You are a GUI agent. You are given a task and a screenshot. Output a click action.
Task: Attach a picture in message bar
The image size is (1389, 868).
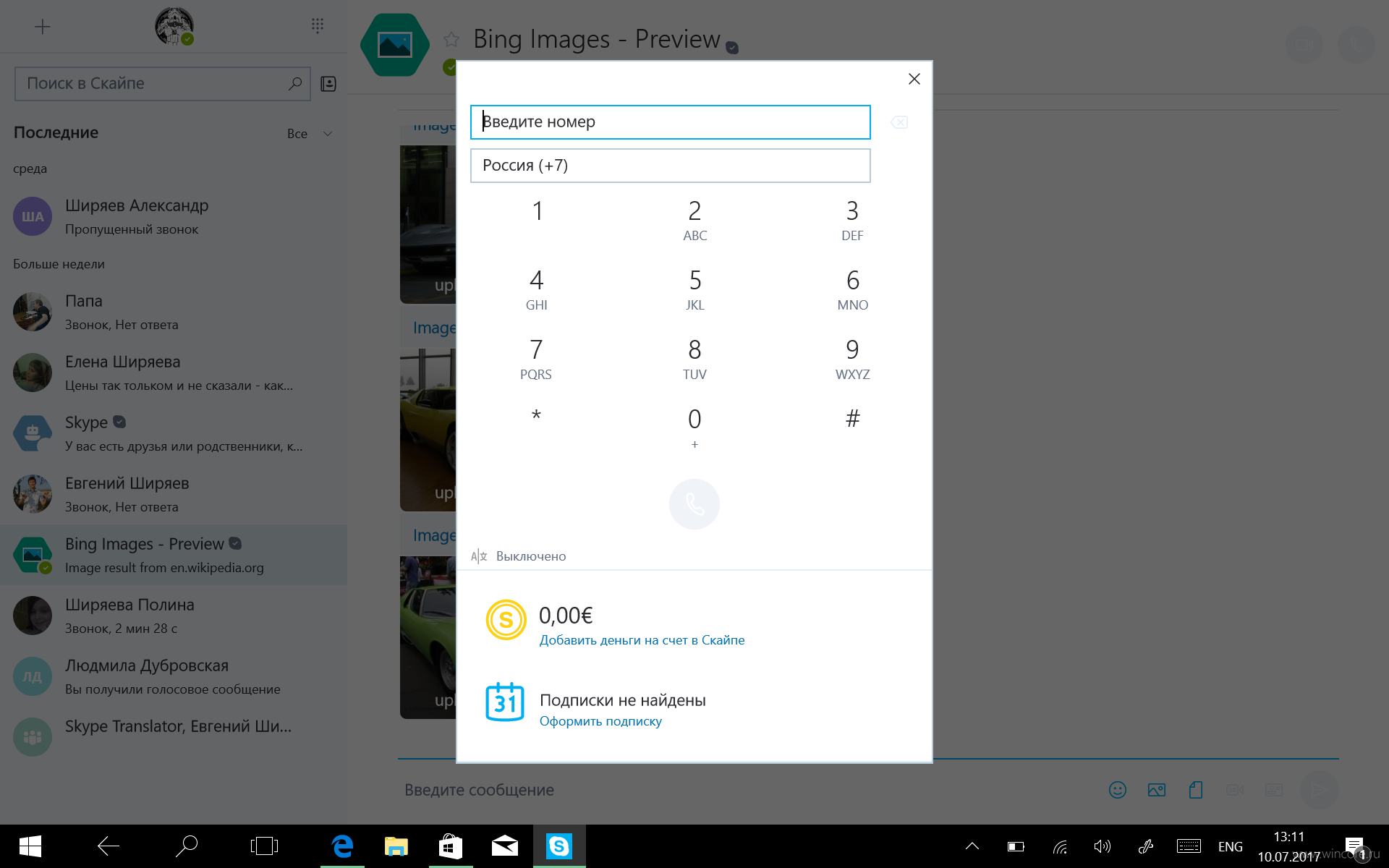coord(1157,790)
